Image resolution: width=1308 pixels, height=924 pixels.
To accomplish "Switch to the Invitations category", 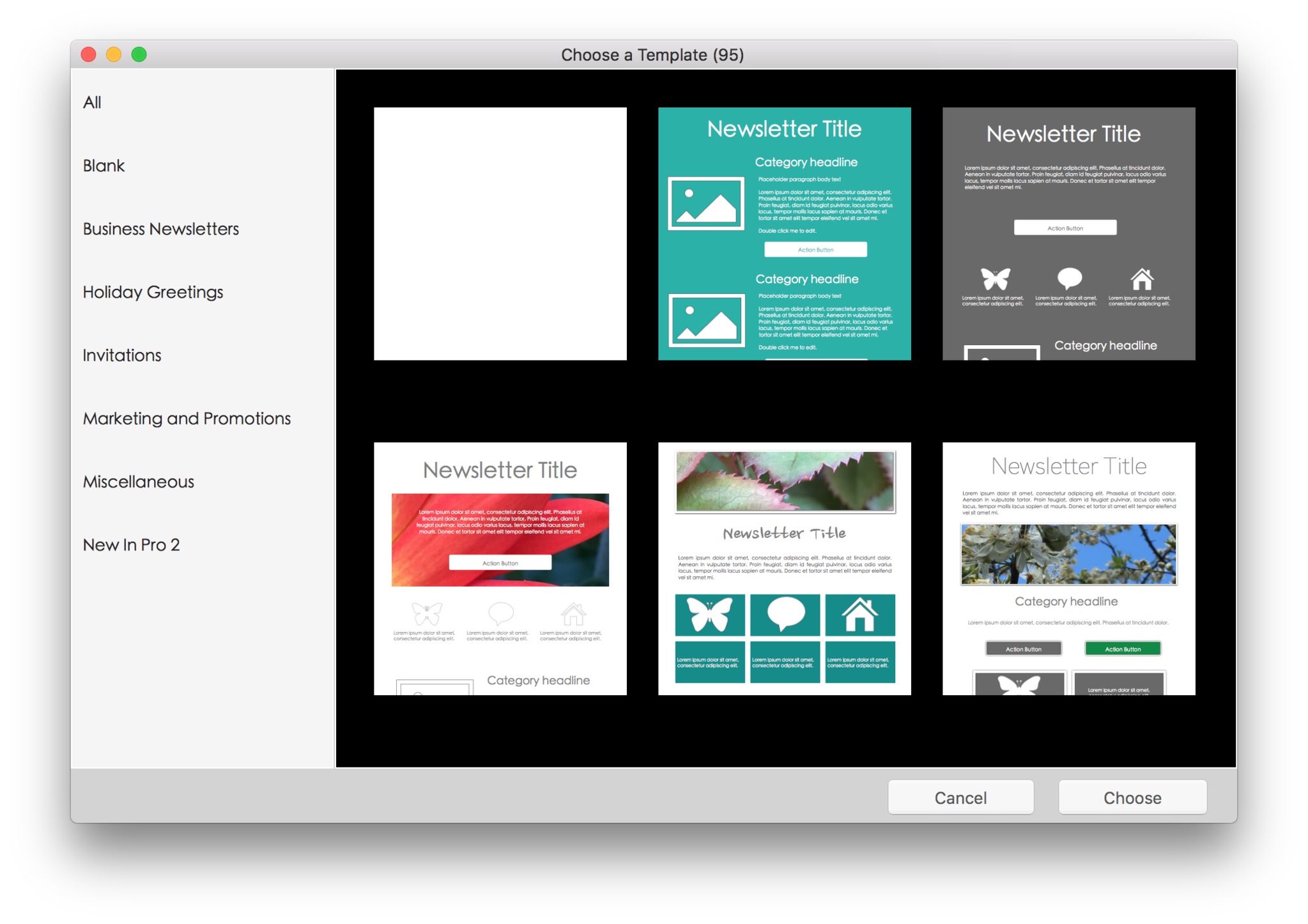I will coord(122,355).
